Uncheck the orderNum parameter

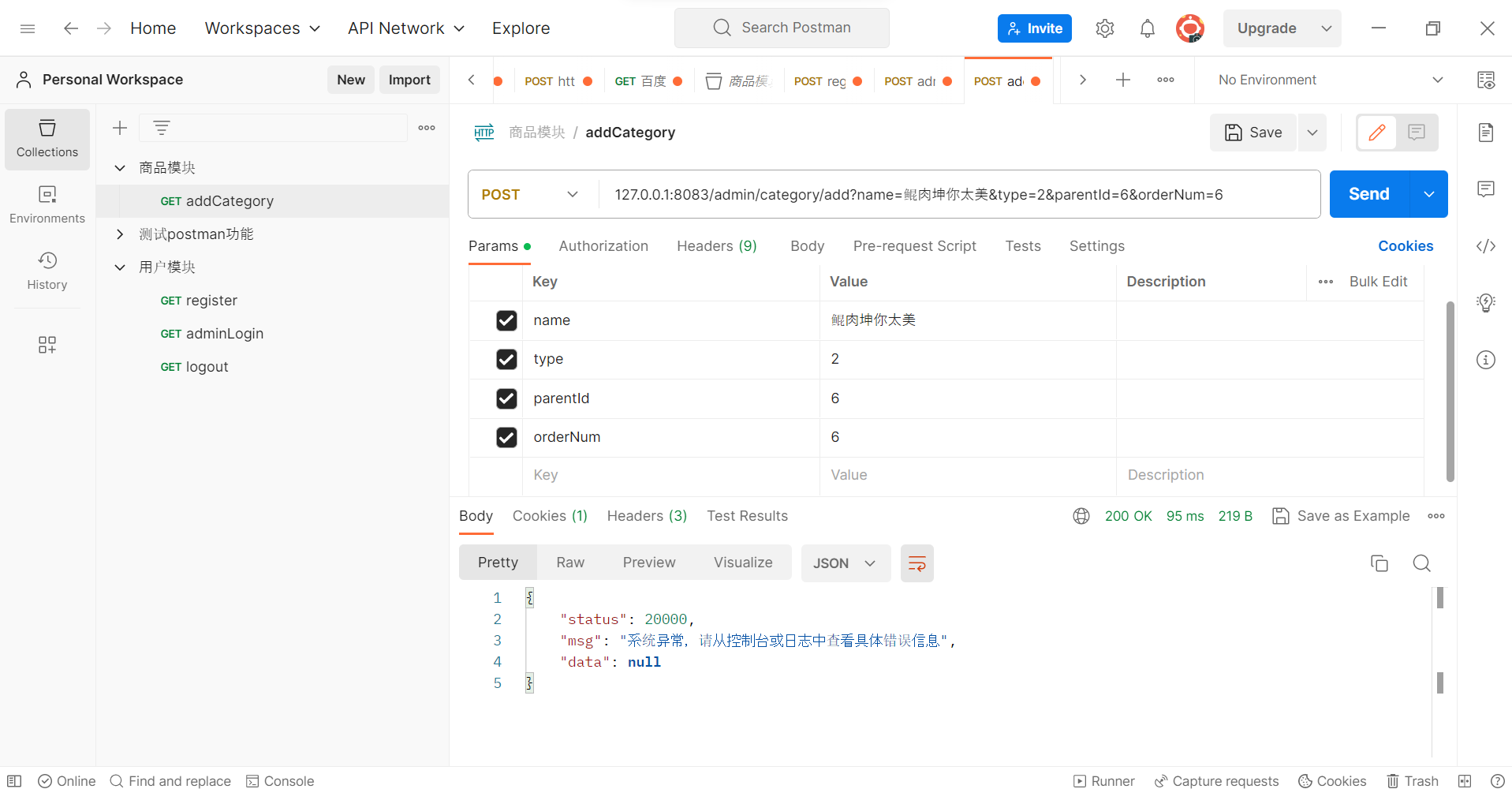pos(506,437)
